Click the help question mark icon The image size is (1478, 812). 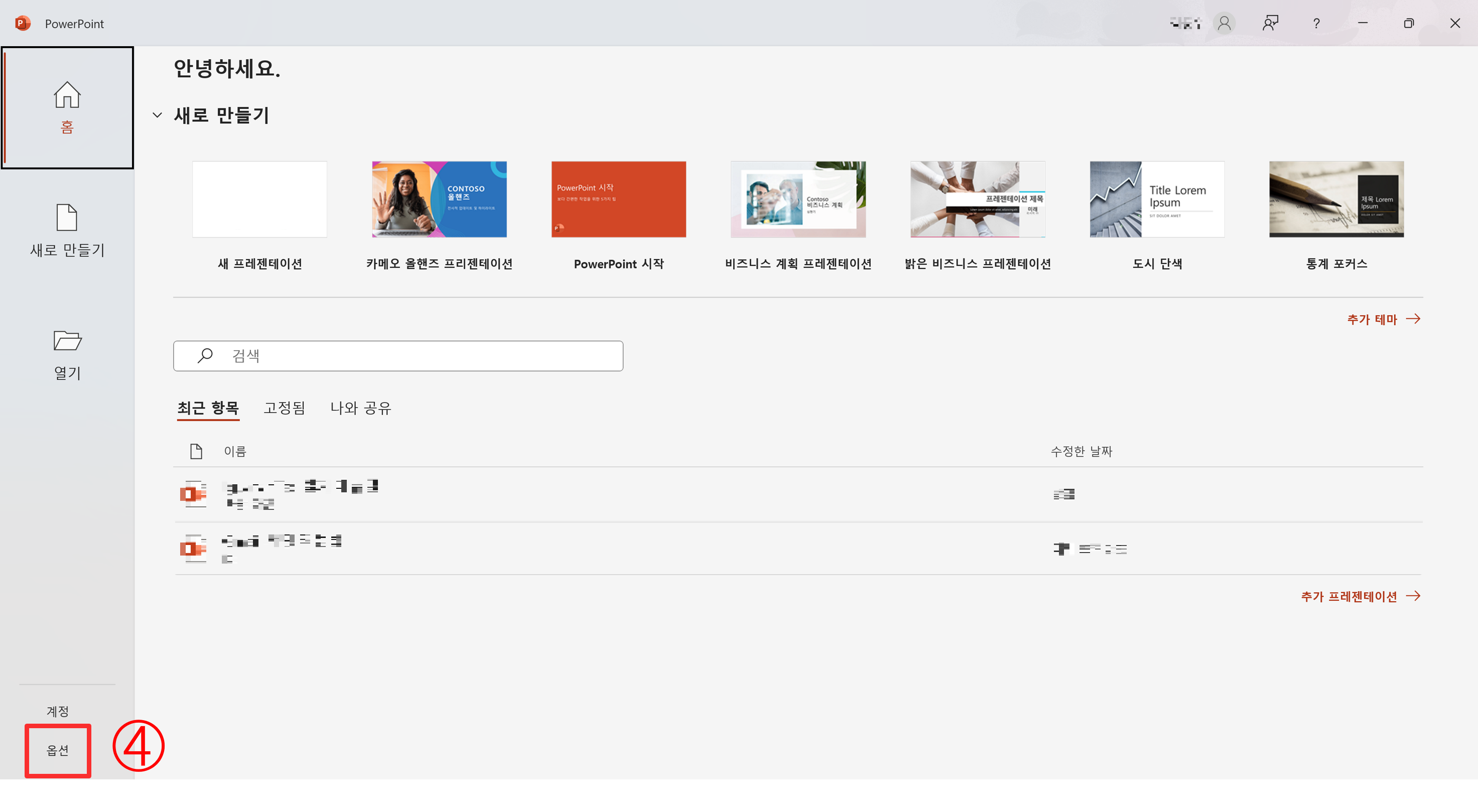point(1316,24)
